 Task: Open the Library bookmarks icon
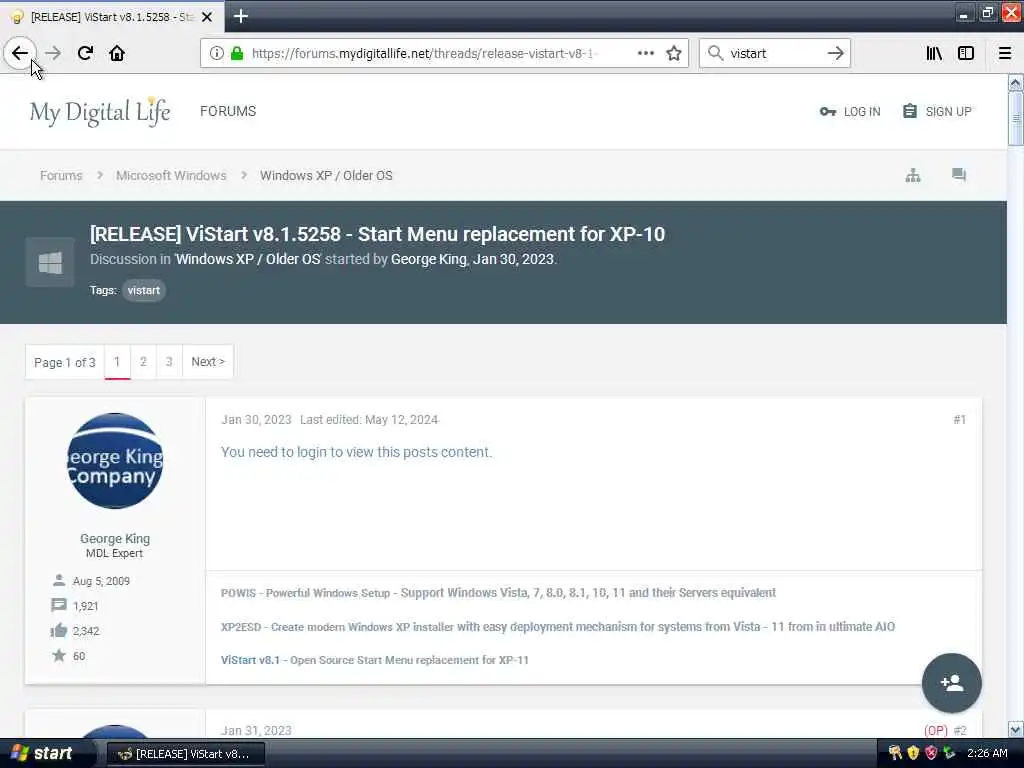click(x=934, y=53)
